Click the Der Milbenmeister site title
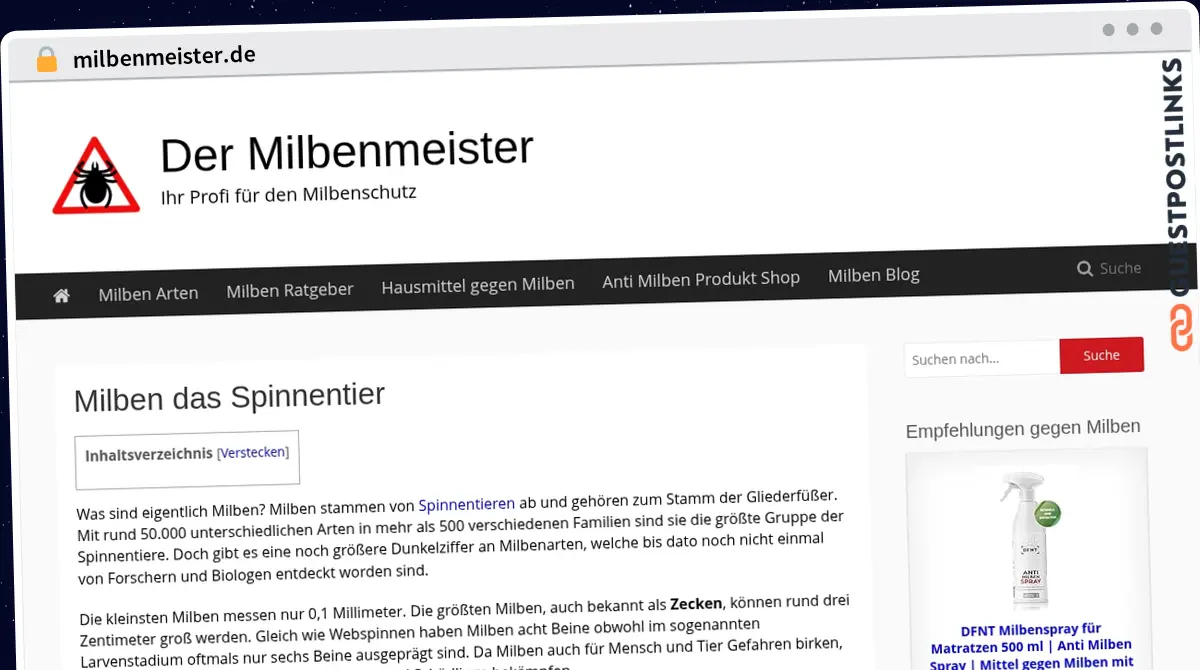1200x670 pixels. click(346, 152)
